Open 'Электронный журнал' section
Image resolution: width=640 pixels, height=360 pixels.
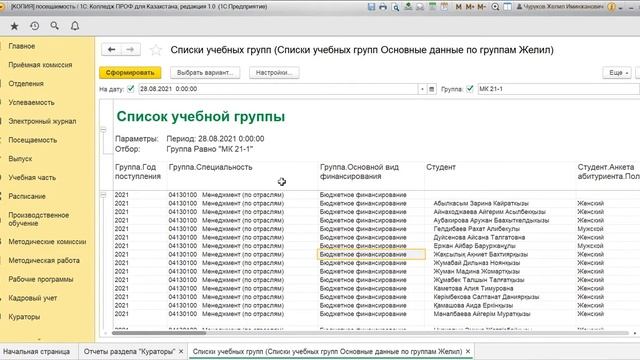[42, 121]
